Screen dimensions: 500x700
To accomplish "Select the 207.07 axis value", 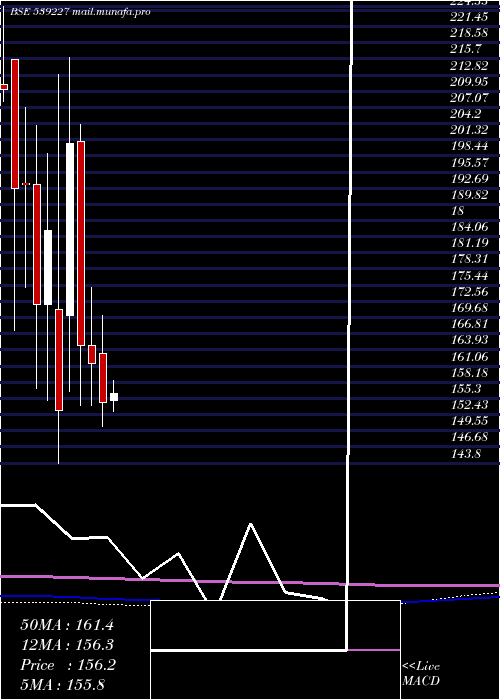I will tap(469, 97).
